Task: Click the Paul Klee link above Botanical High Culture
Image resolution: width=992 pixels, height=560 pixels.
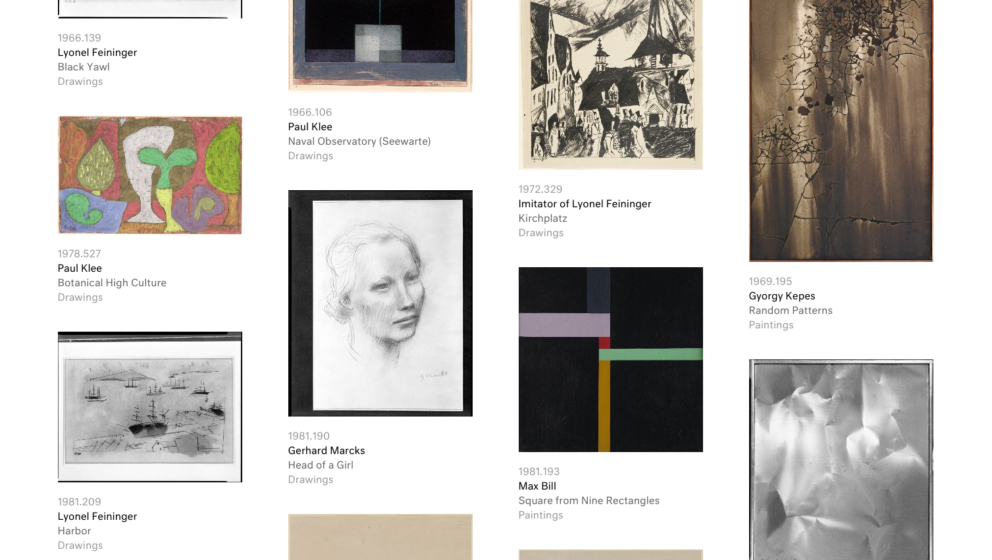Action: click(x=80, y=268)
